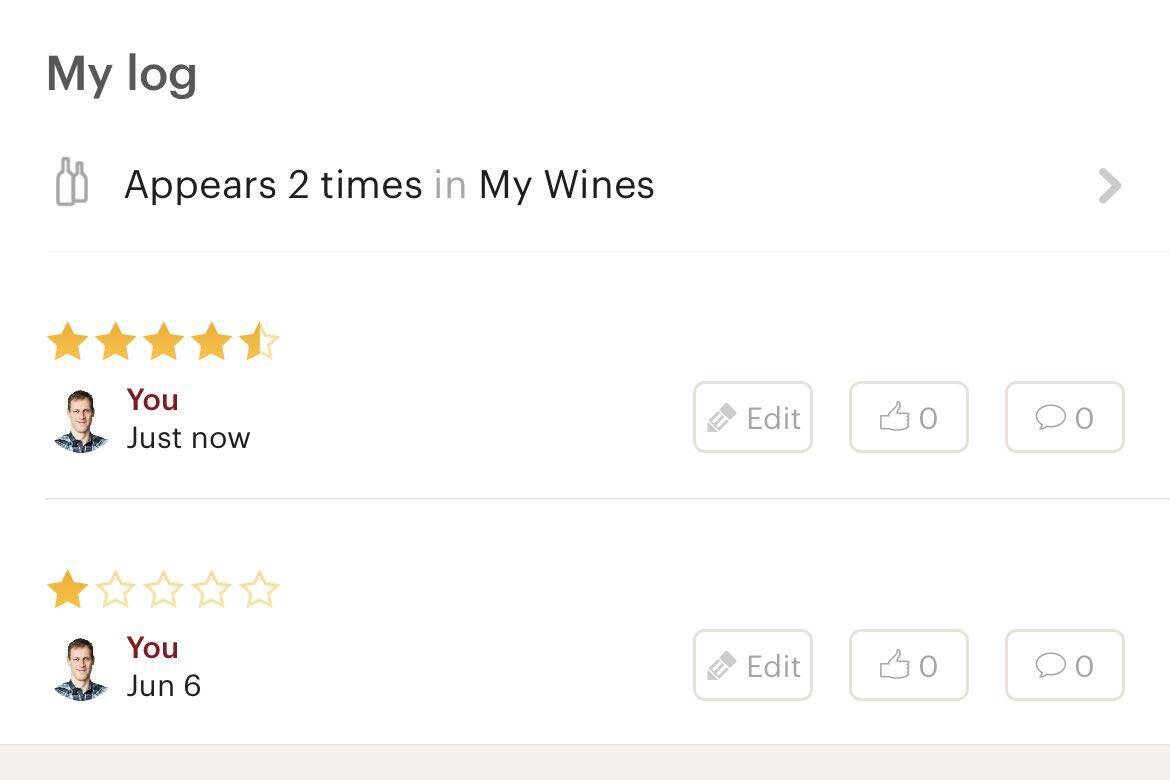Click third empty star in Jun 6 rating
Viewport: 1170px width, 780px height.
163,589
